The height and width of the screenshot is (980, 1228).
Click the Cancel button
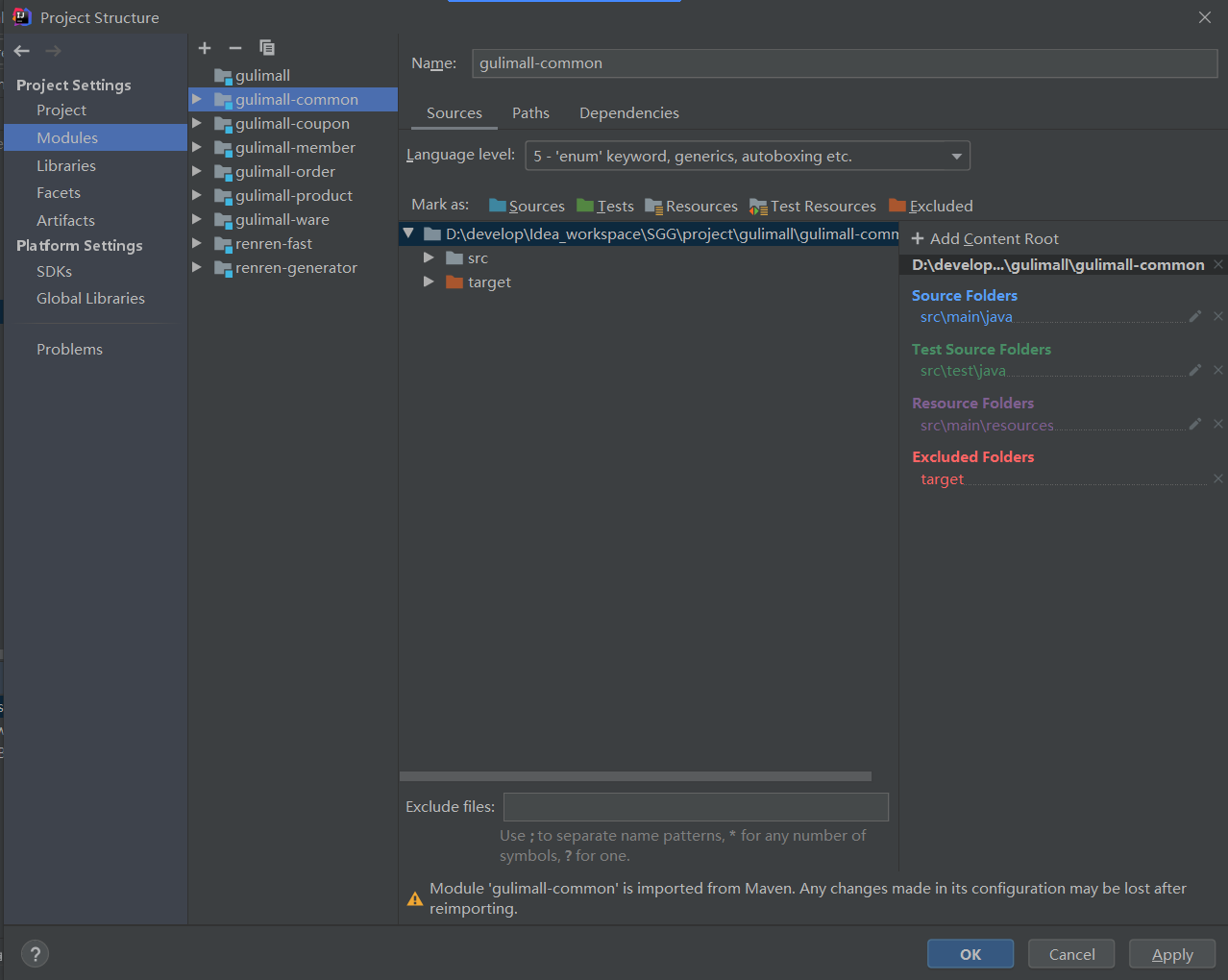pos(1071,954)
